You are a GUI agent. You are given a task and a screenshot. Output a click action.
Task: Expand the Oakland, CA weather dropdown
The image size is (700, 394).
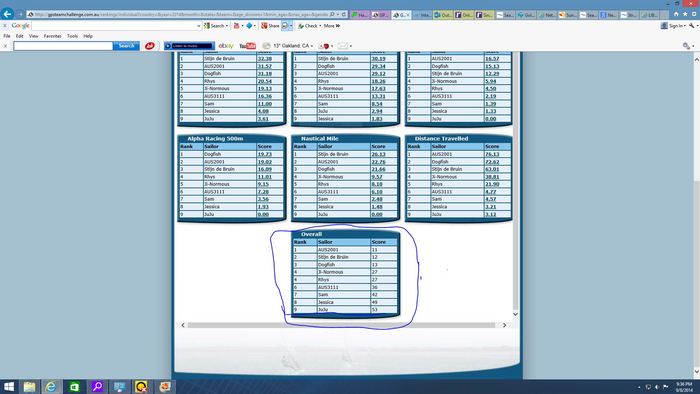312,46
